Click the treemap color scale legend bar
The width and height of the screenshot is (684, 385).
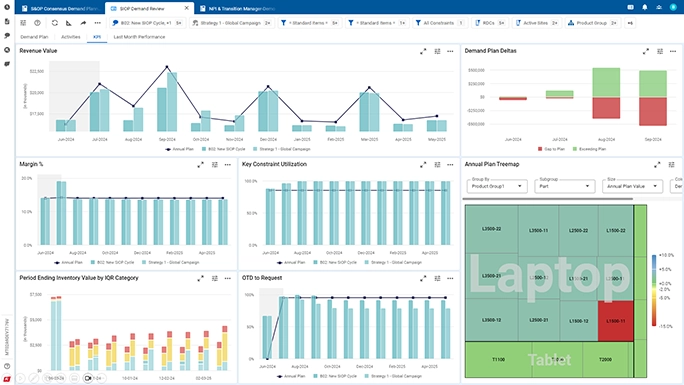click(654, 290)
